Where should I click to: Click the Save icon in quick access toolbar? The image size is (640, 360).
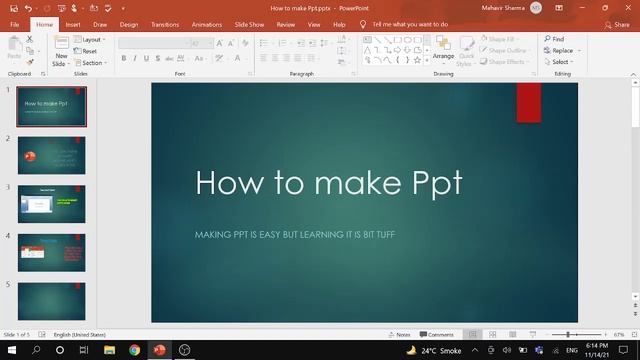(x=13, y=8)
